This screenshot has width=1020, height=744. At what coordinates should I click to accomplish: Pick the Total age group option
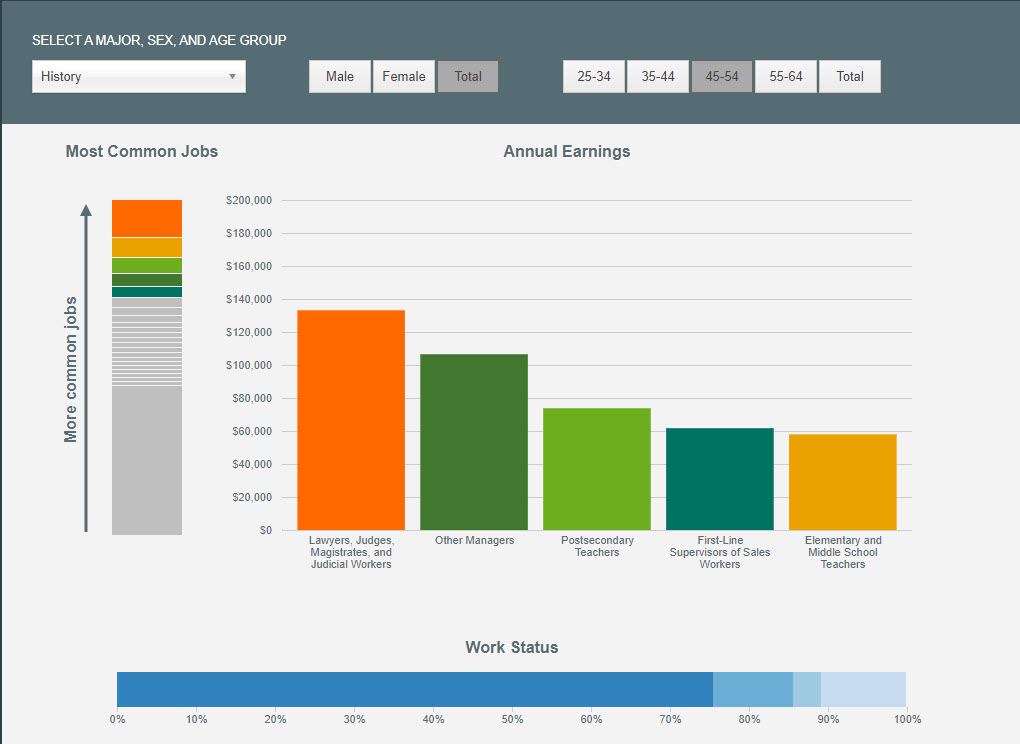click(850, 77)
